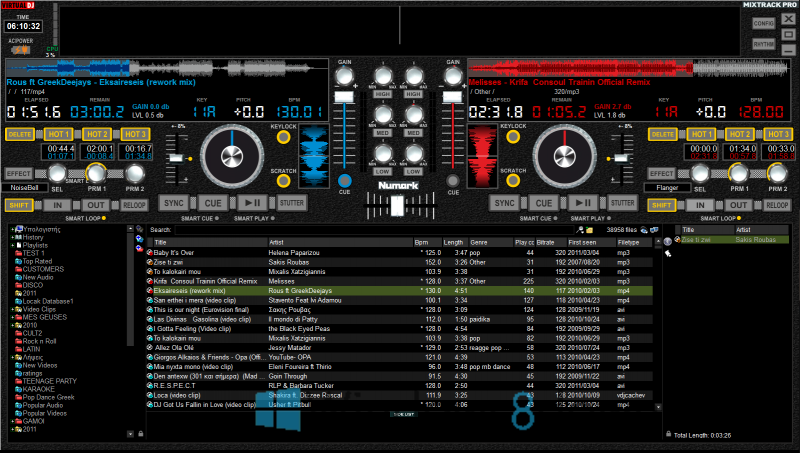The image size is (800, 453).
Task: Expand the Video Clips folder node
Action: click(x=12, y=309)
